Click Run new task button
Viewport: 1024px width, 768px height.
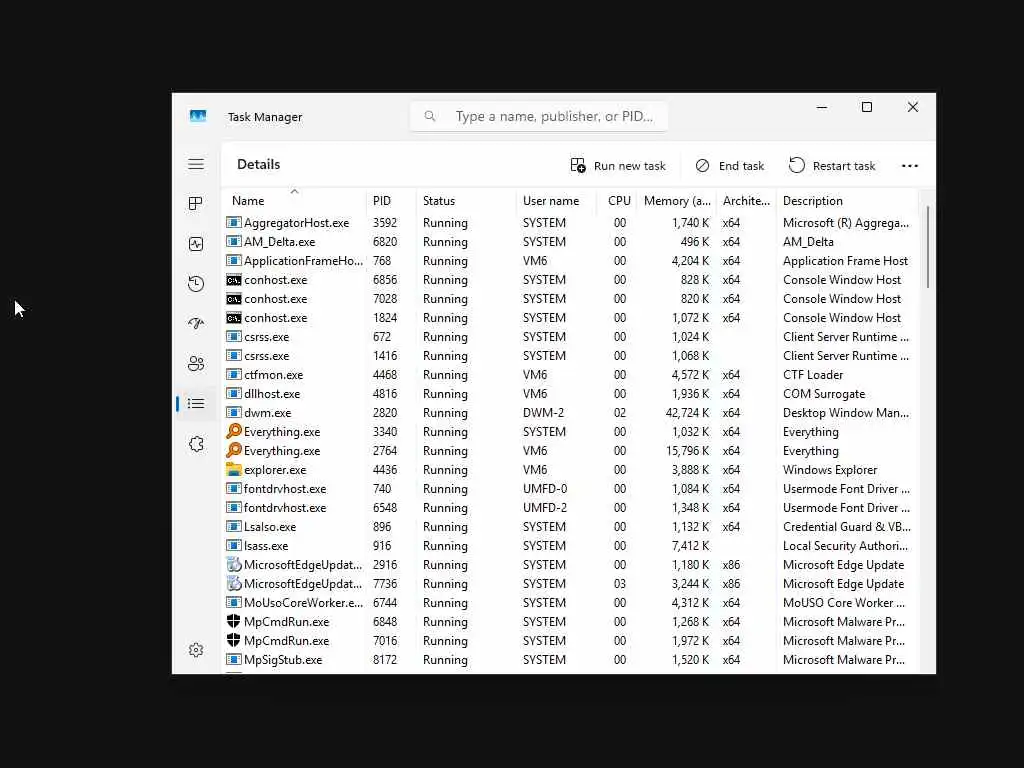click(x=618, y=166)
